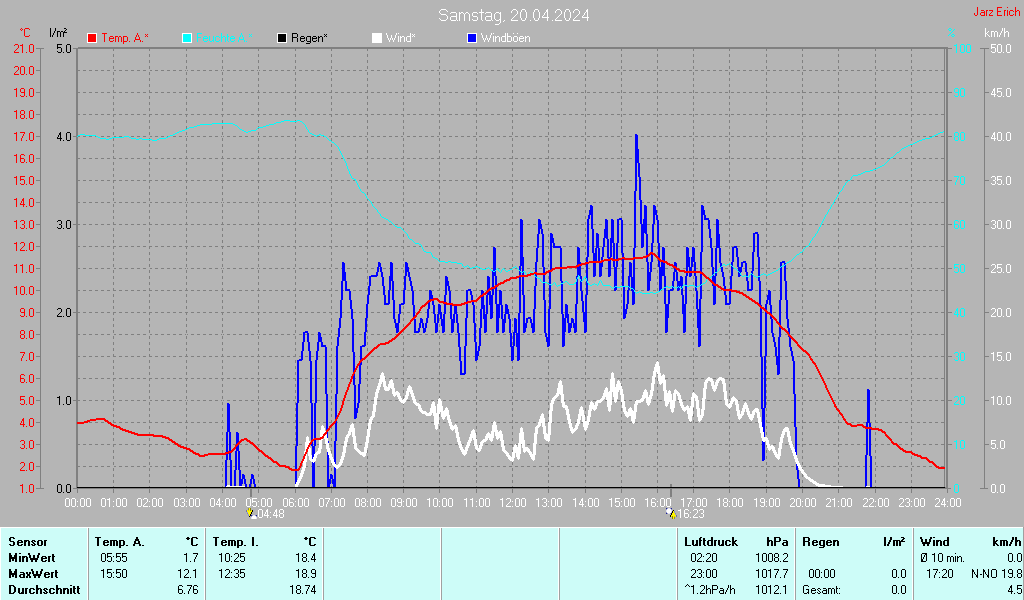
Task: Click the 'MinWert' row label
Action: pos(32,558)
